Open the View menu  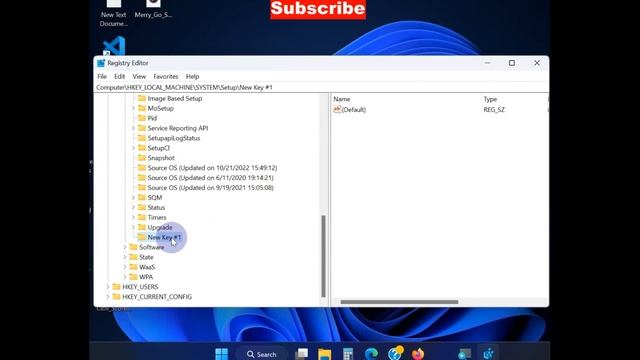pyautogui.click(x=139, y=76)
